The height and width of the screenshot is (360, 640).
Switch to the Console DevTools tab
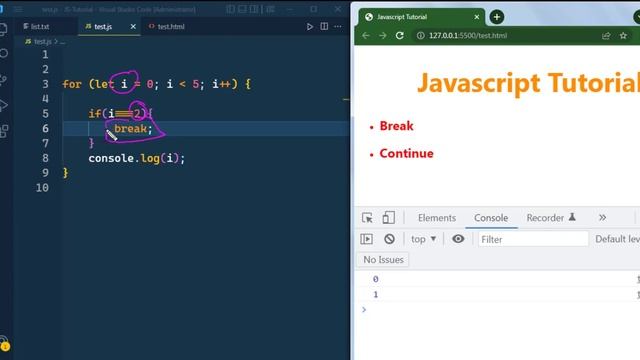pyautogui.click(x=491, y=218)
